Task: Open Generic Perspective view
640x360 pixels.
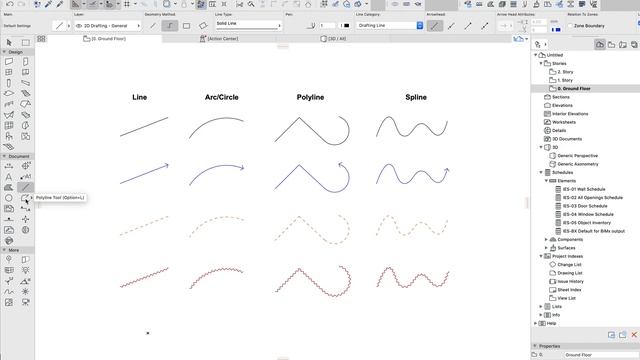Action: click(573, 156)
